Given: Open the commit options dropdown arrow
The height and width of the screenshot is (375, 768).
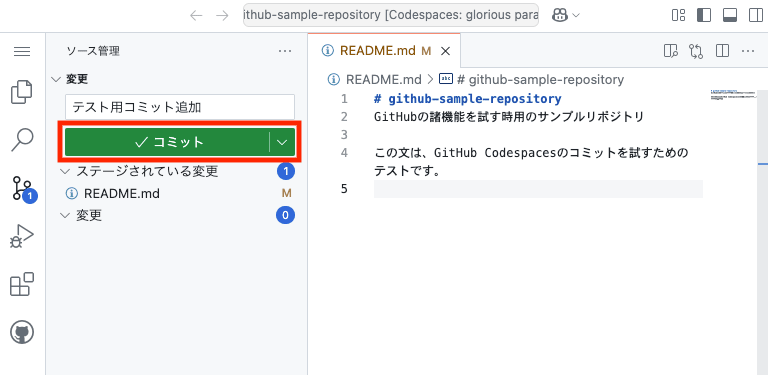Looking at the screenshot, I should click(282, 142).
